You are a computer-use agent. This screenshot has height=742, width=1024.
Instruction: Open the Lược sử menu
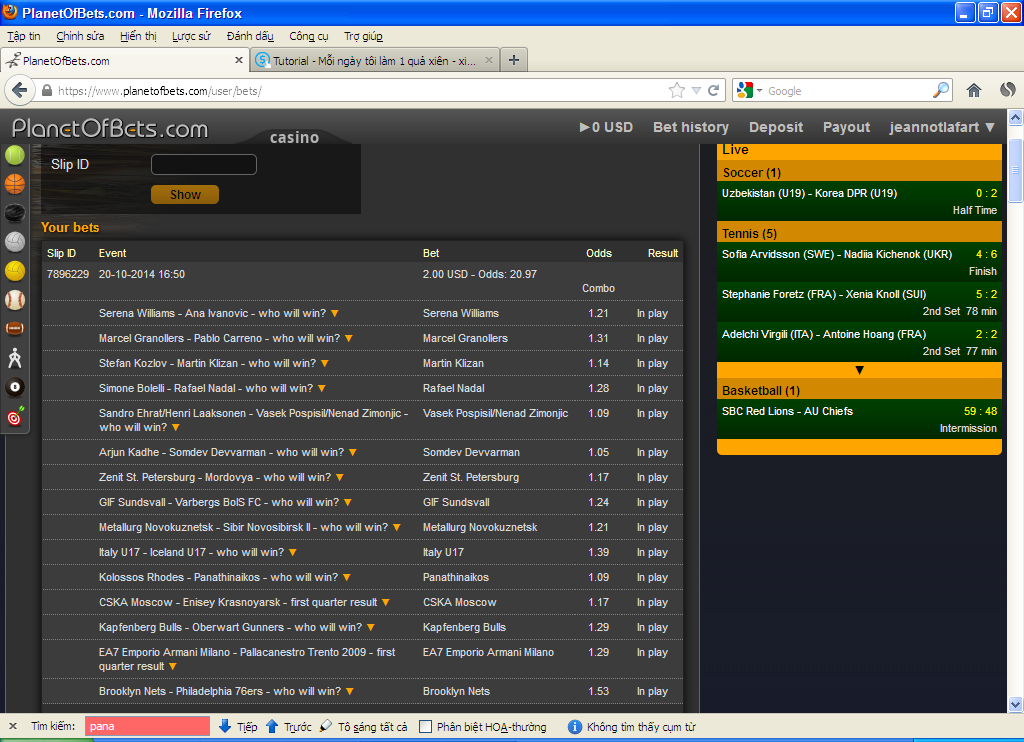(x=191, y=36)
